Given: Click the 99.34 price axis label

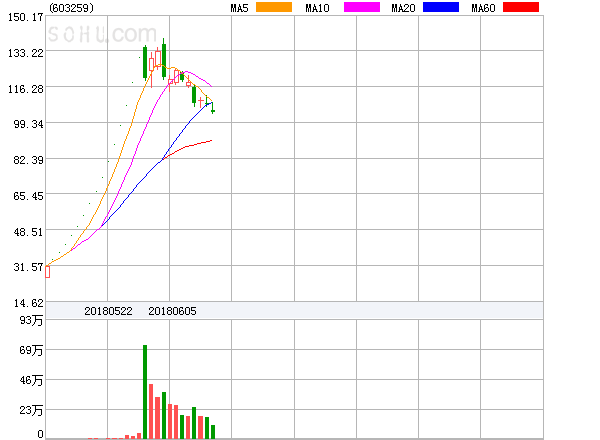Looking at the screenshot, I should 28,124.
